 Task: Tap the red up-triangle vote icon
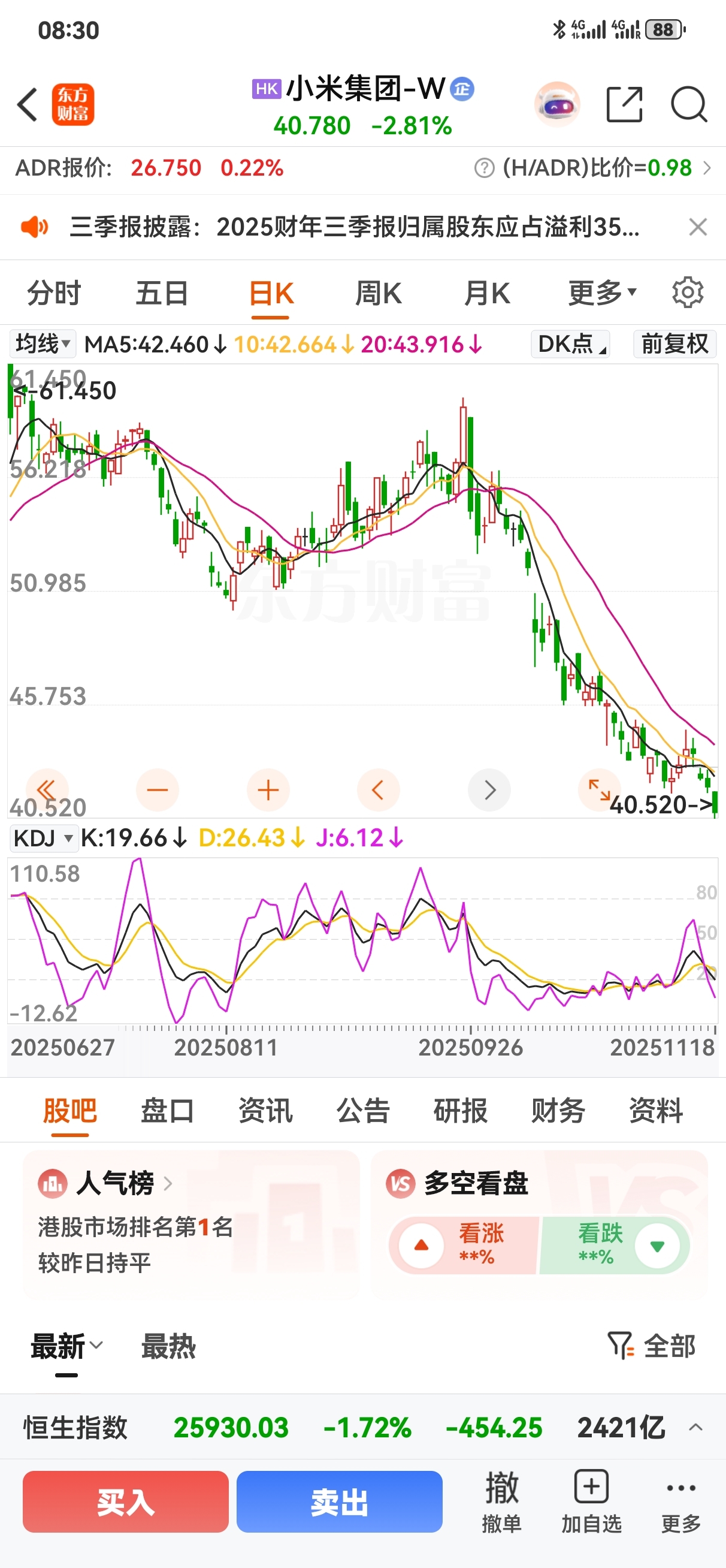(421, 1246)
